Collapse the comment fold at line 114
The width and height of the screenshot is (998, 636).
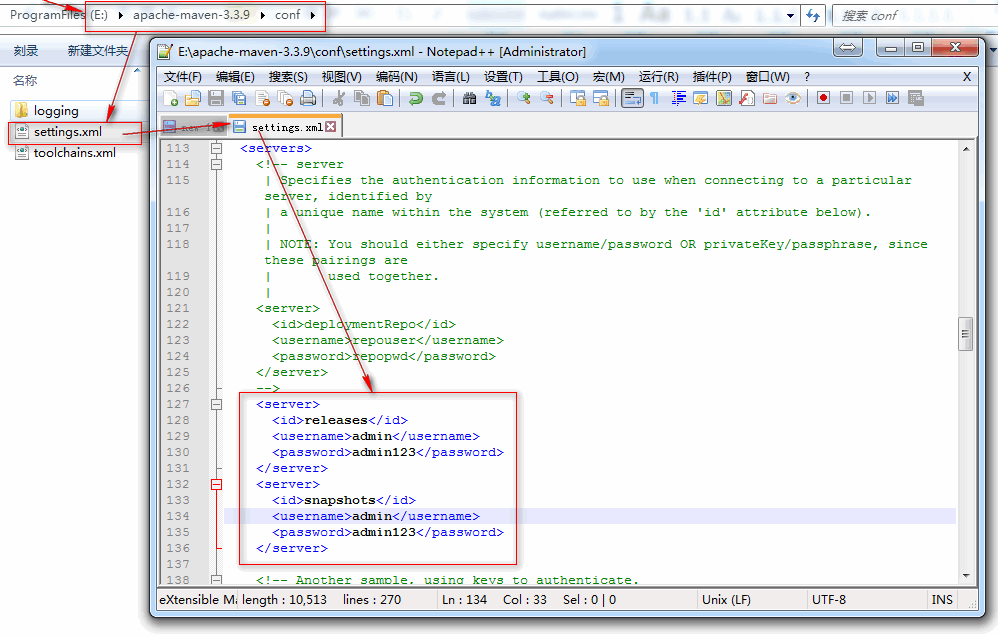click(x=216, y=164)
